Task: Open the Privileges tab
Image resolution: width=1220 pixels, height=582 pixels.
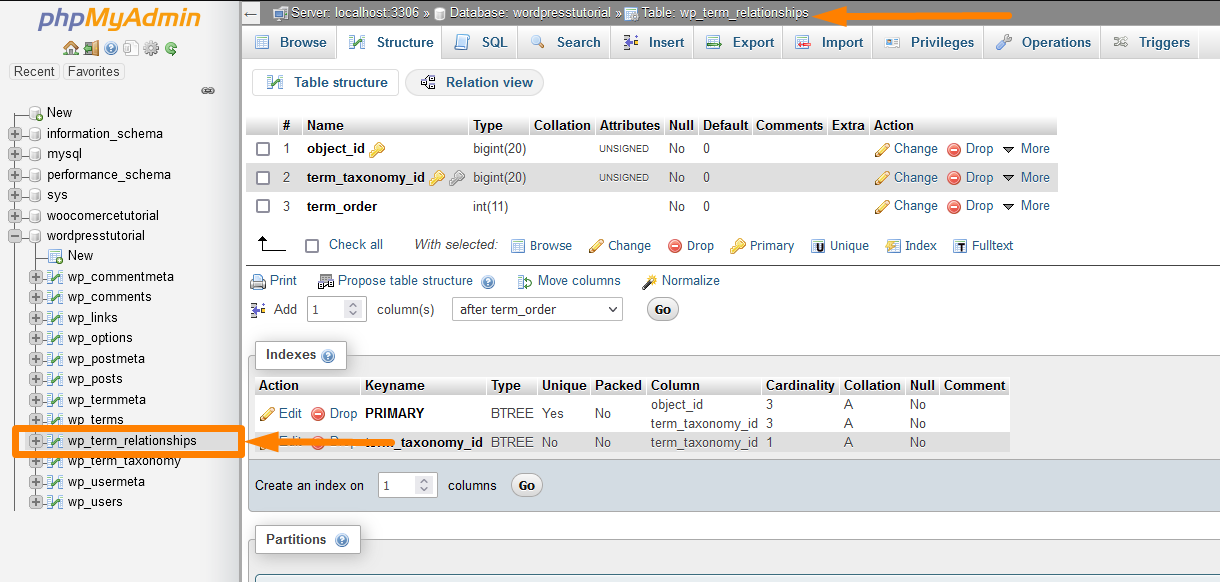Action: pos(929,42)
